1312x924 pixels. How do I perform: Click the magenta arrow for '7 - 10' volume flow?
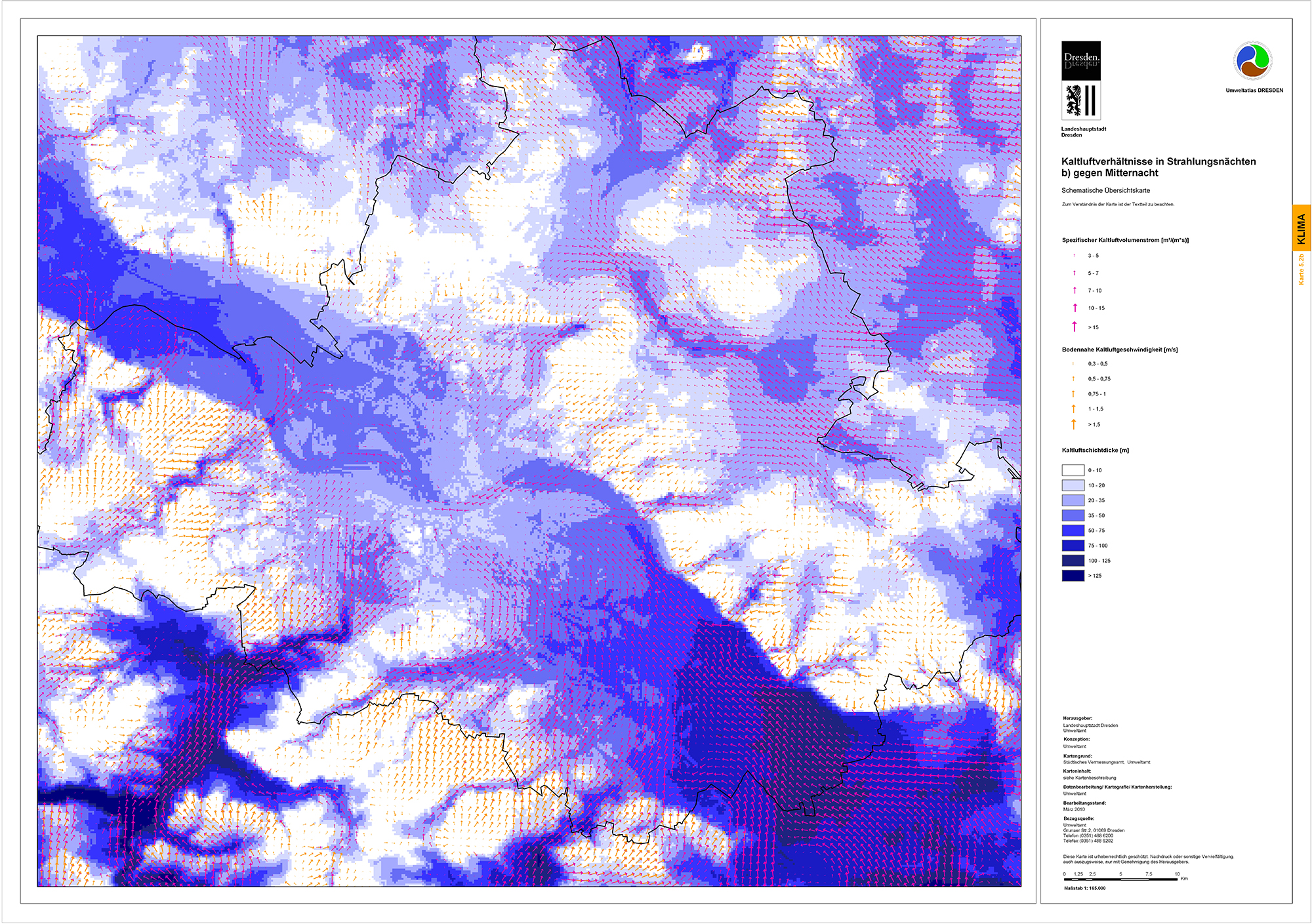[x=1075, y=291]
